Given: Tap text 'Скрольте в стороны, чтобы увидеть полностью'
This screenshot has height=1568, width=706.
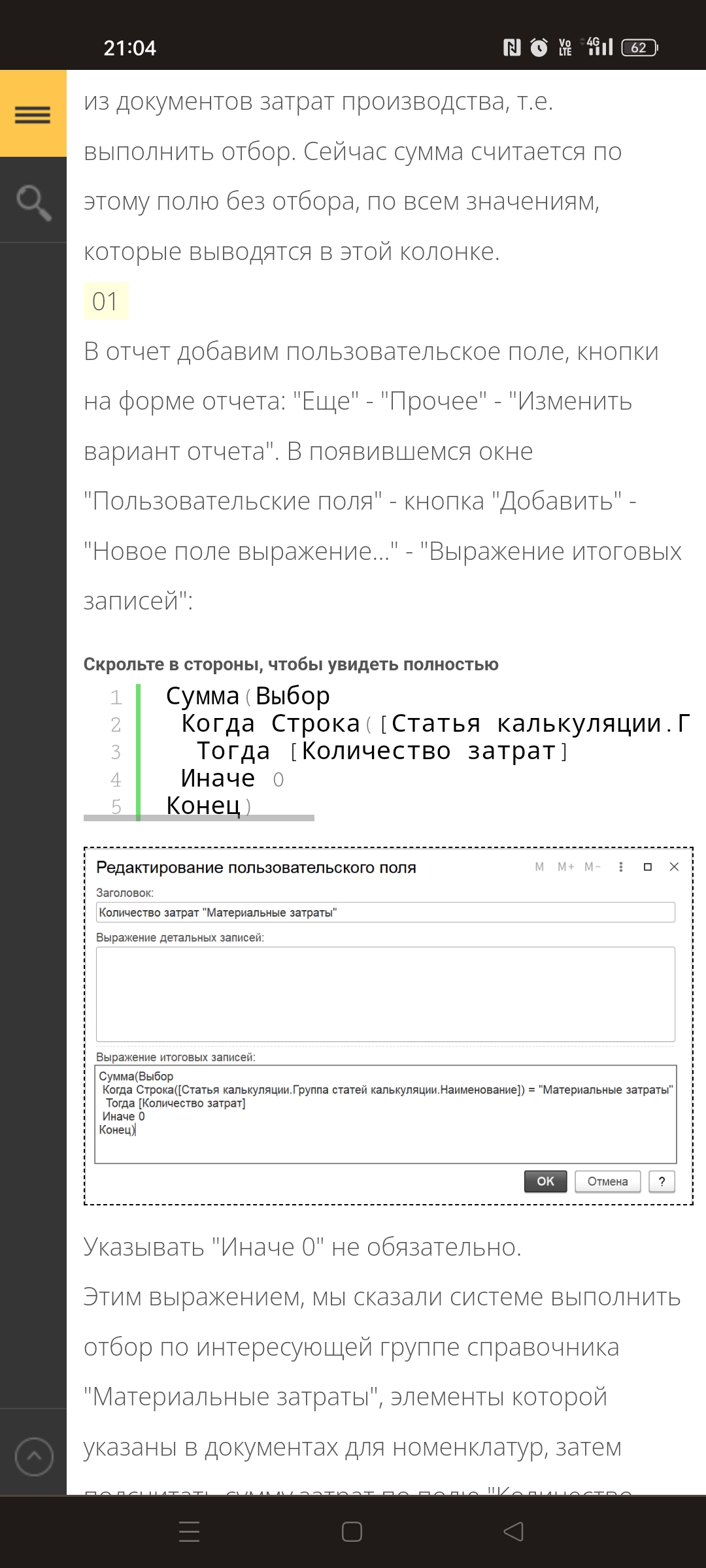Looking at the screenshot, I should click(x=291, y=664).
